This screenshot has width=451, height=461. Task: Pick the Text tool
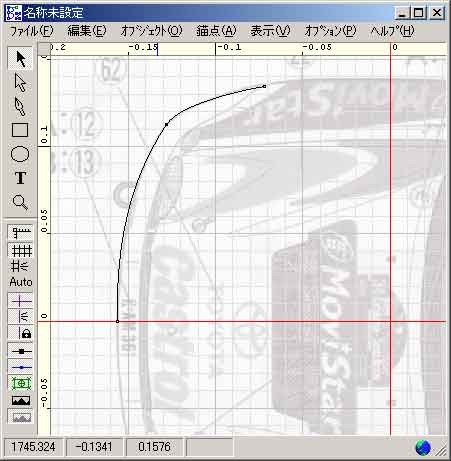pyautogui.click(x=20, y=178)
